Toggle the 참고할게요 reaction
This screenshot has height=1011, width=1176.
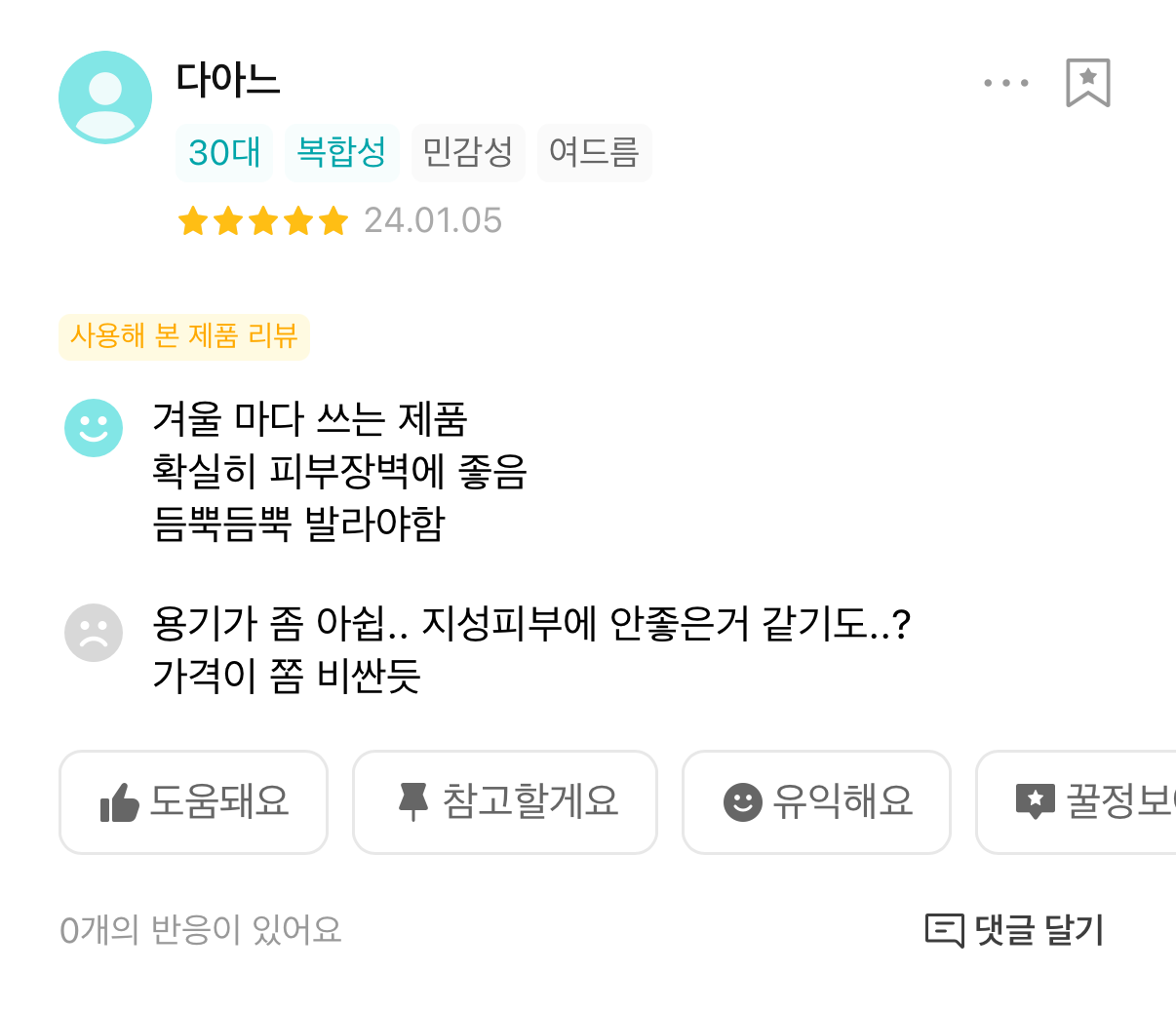[x=504, y=801]
